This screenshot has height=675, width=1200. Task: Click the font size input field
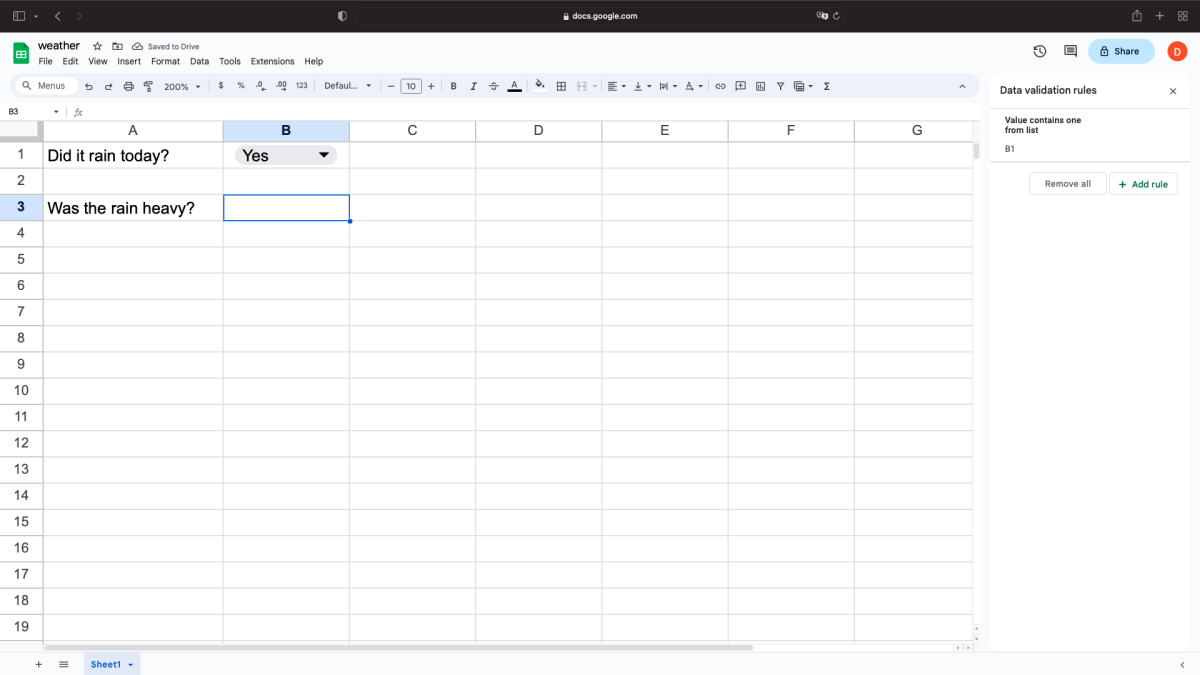(410, 86)
